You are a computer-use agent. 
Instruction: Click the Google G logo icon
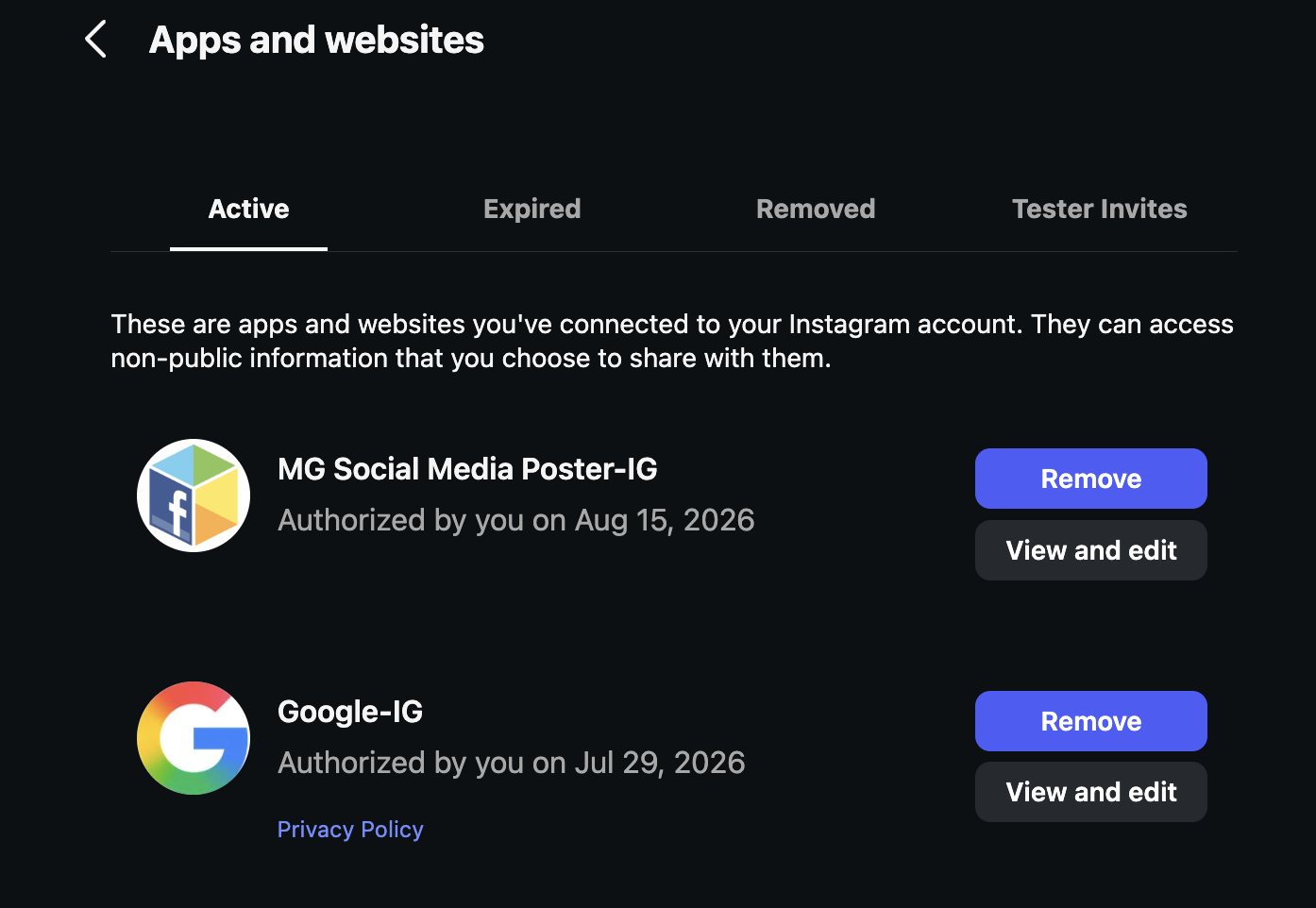pos(194,738)
